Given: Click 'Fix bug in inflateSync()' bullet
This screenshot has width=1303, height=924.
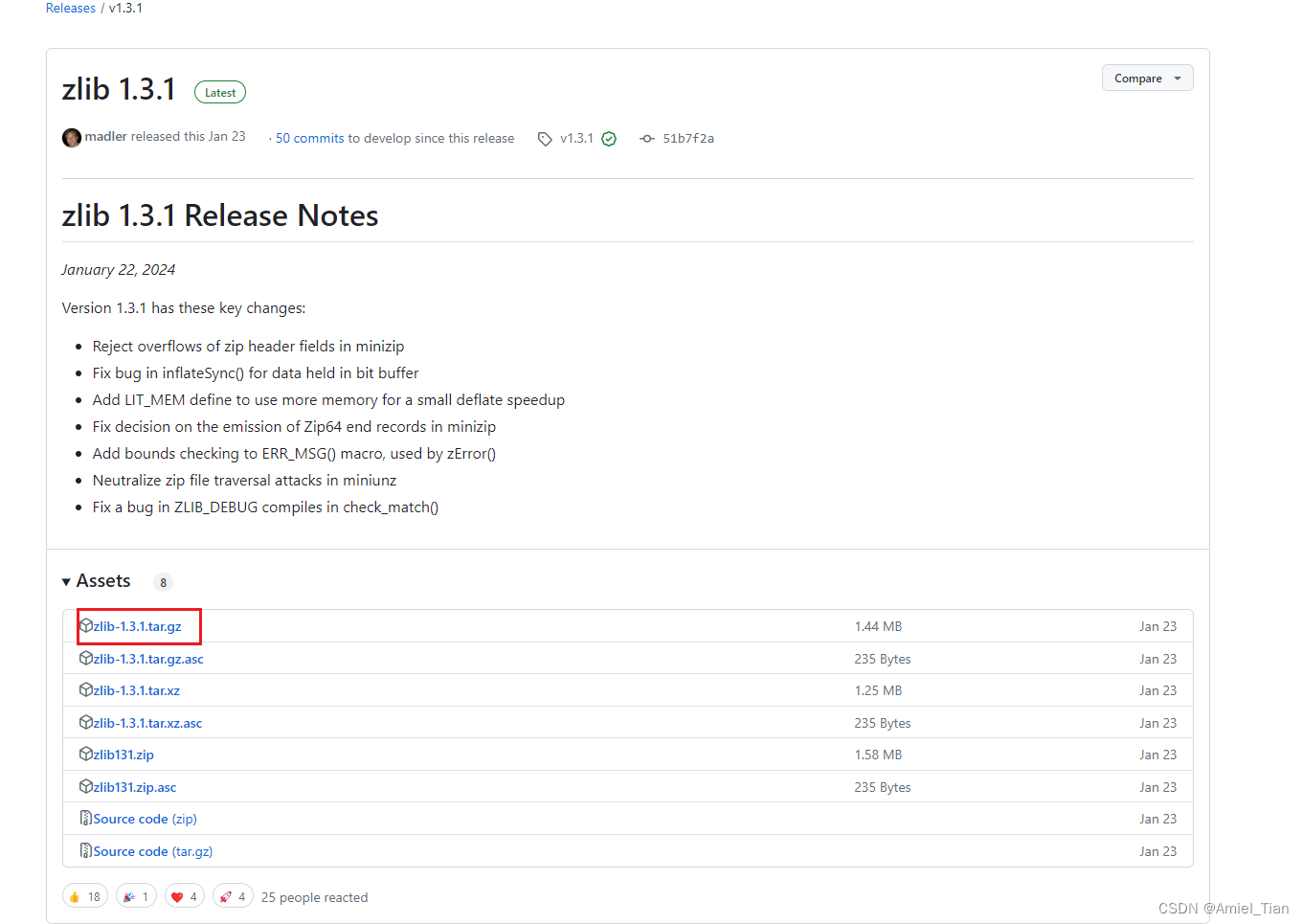Looking at the screenshot, I should point(256,372).
